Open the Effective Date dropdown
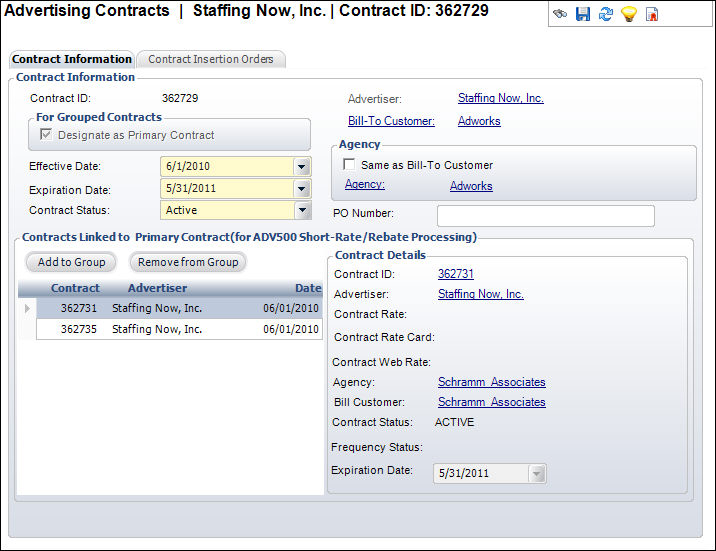The width and height of the screenshot is (716, 551). pos(302,166)
